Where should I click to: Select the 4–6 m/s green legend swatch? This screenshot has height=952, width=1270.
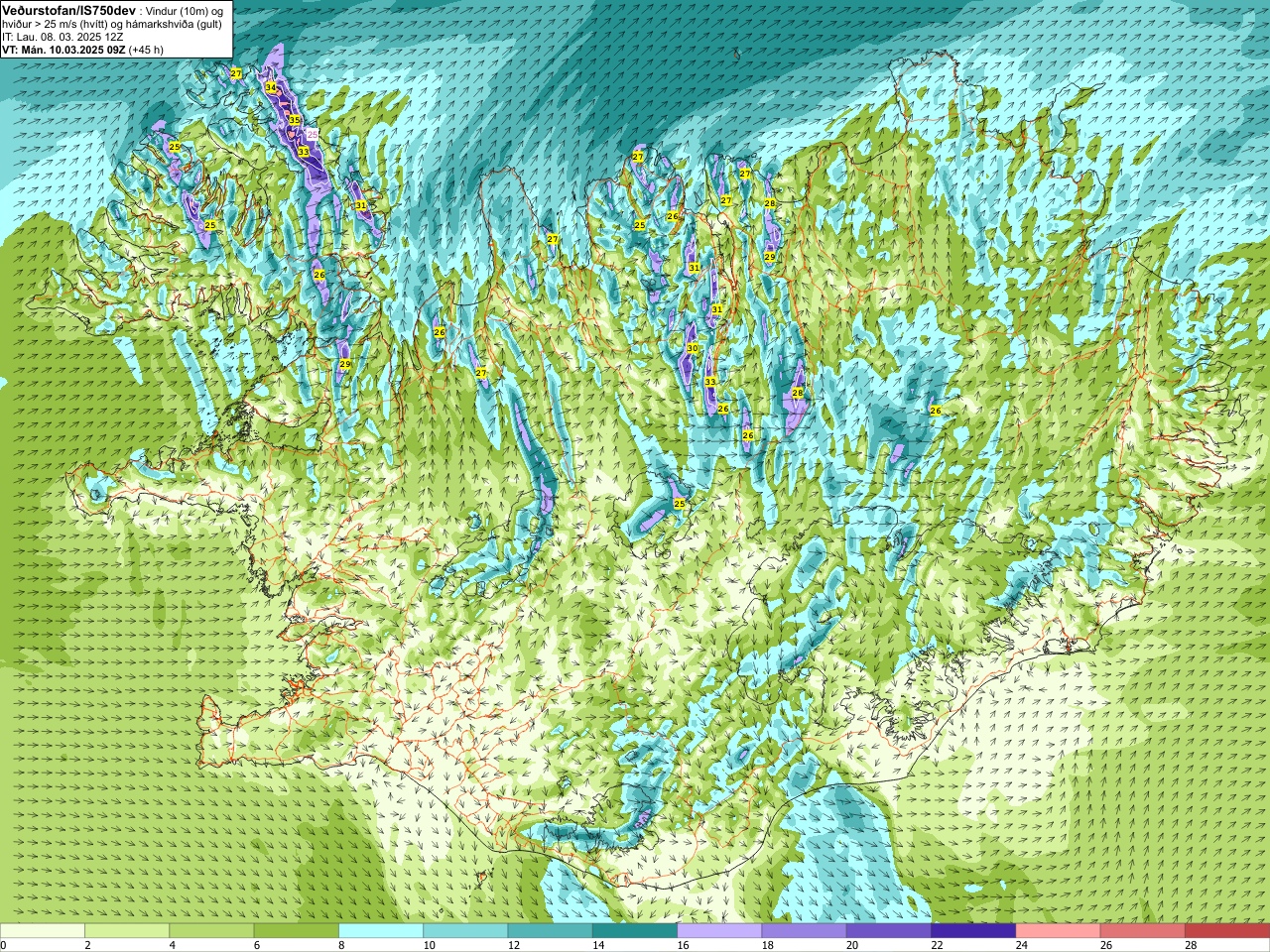click(211, 931)
